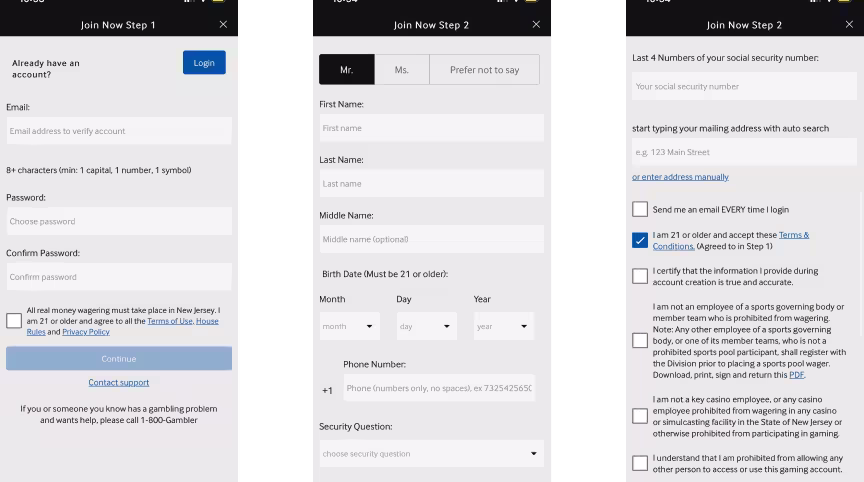
Task: Select the Mr. title option
Action: pos(347,70)
